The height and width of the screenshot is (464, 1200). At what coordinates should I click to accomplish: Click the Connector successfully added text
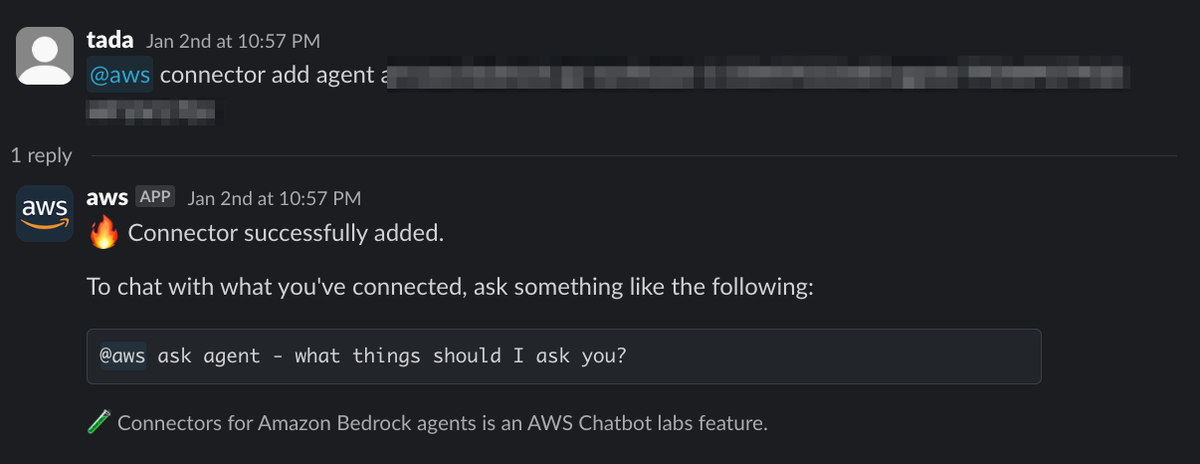coord(286,234)
